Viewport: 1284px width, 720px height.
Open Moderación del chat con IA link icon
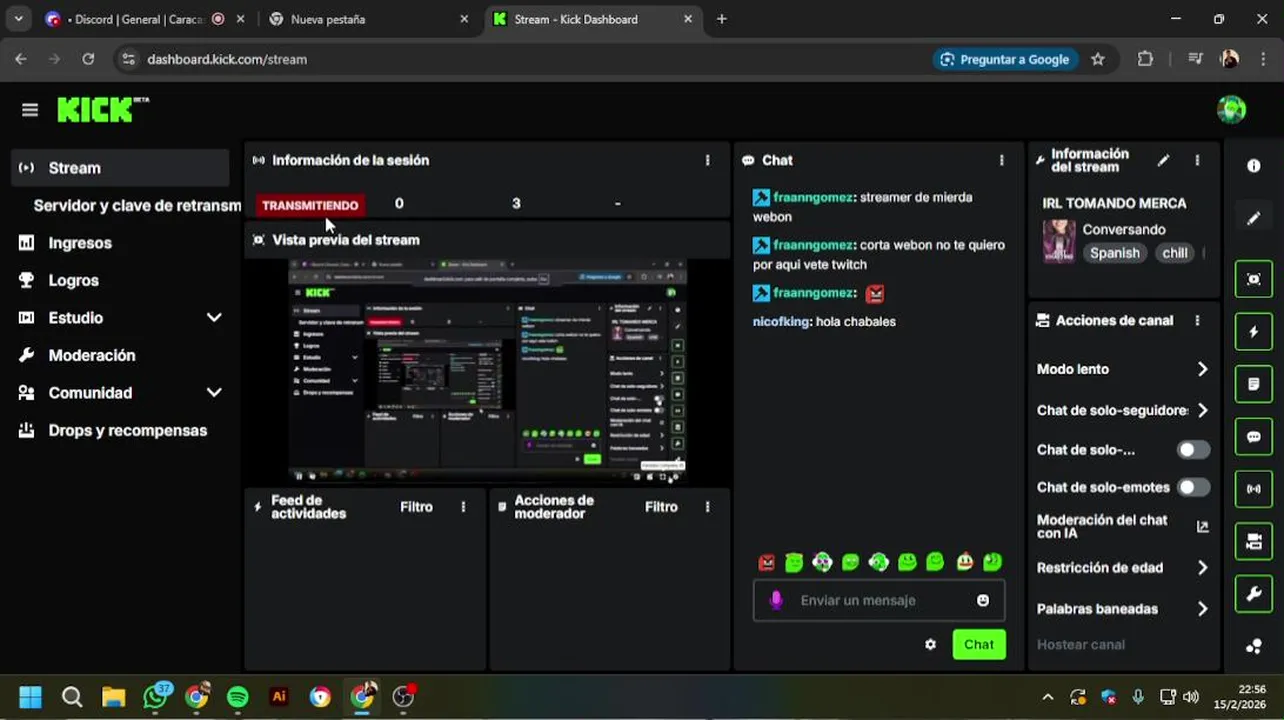pos(1202,527)
